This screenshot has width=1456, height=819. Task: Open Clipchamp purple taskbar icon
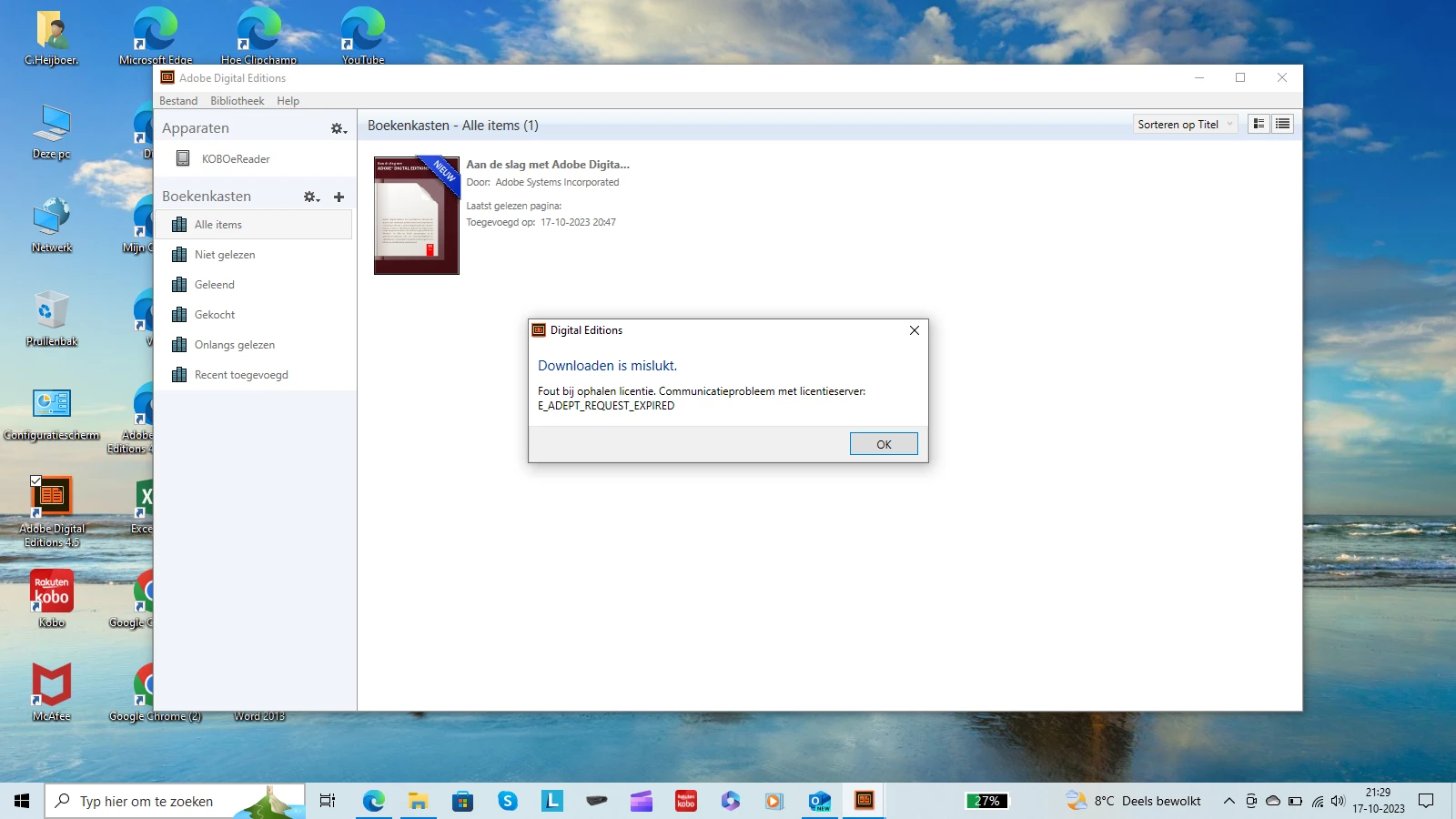coord(641,801)
